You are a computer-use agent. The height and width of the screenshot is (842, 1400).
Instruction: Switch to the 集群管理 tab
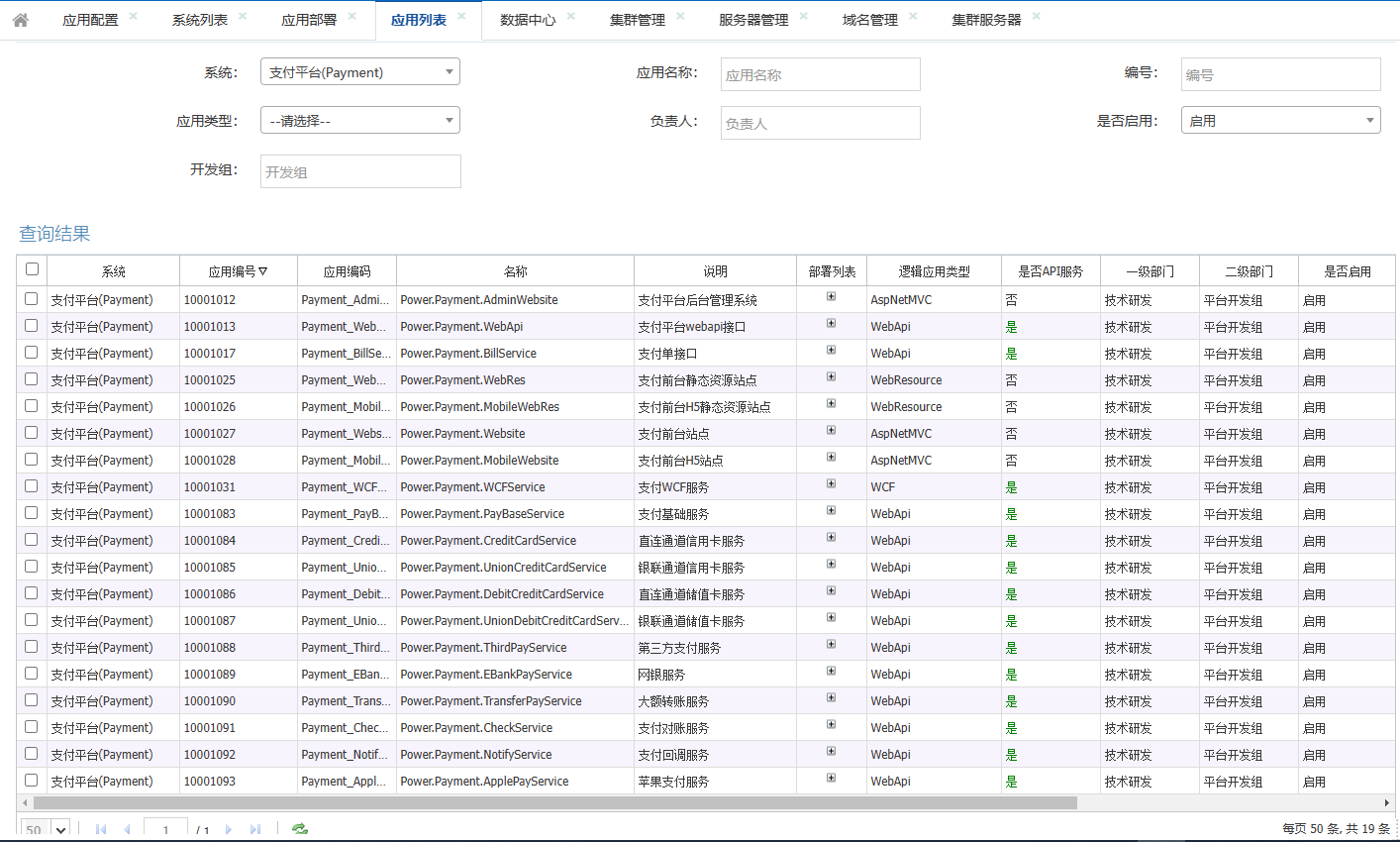coord(638,20)
